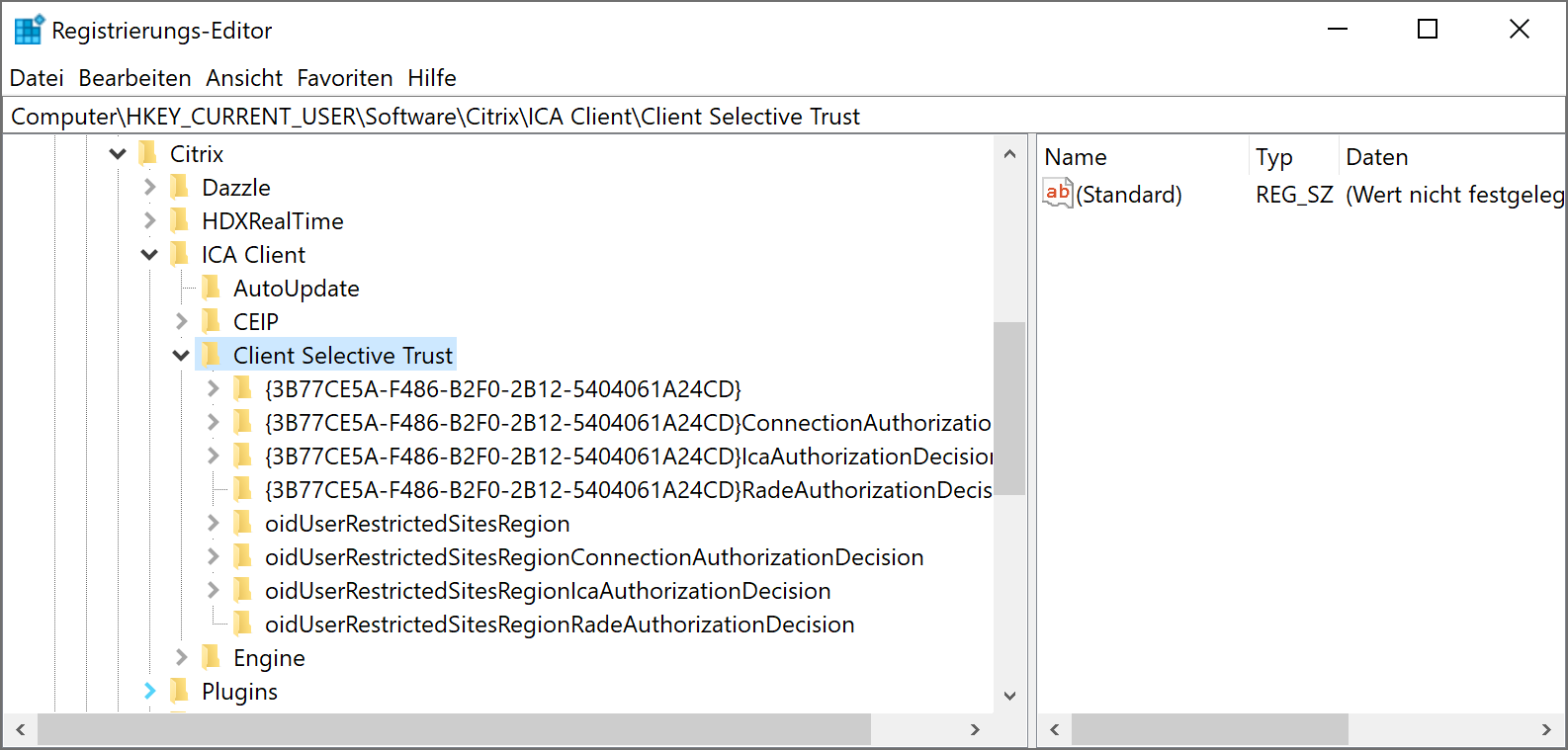Image resolution: width=1568 pixels, height=750 pixels.
Task: Click the Plugins folder icon
Action: click(179, 691)
